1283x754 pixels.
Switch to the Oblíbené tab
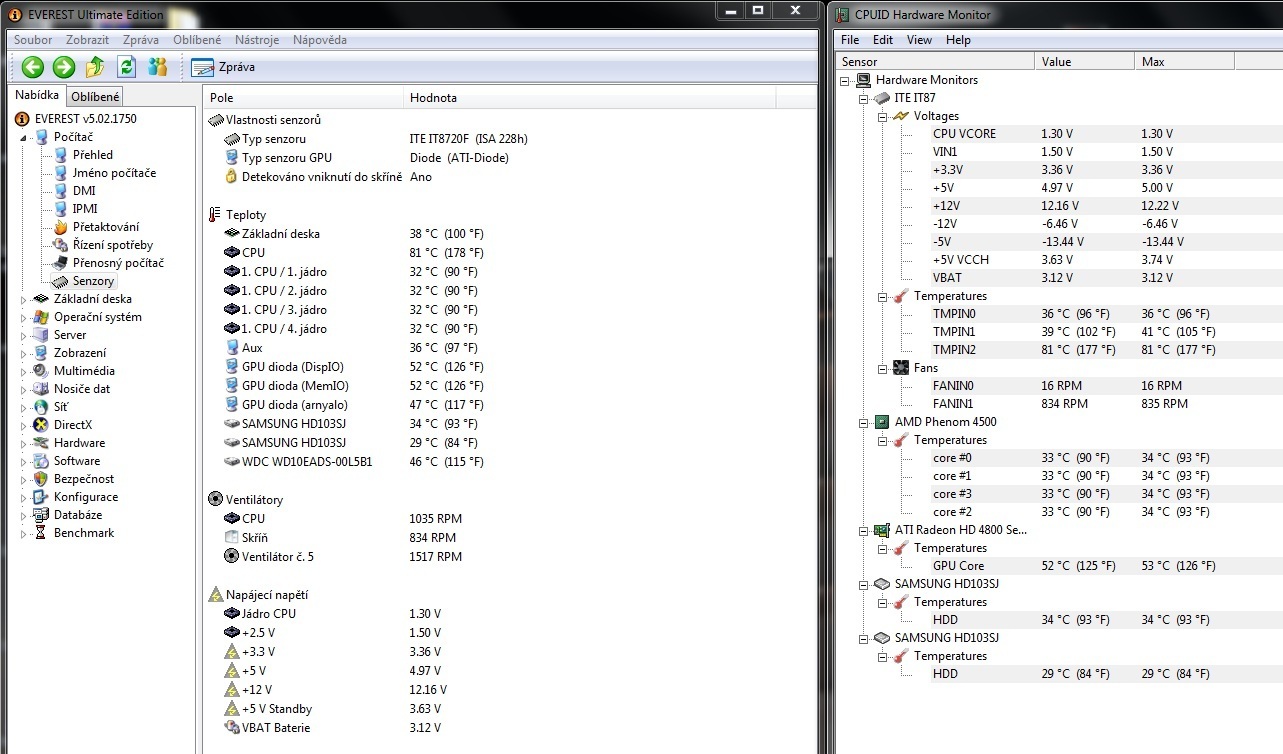(95, 97)
